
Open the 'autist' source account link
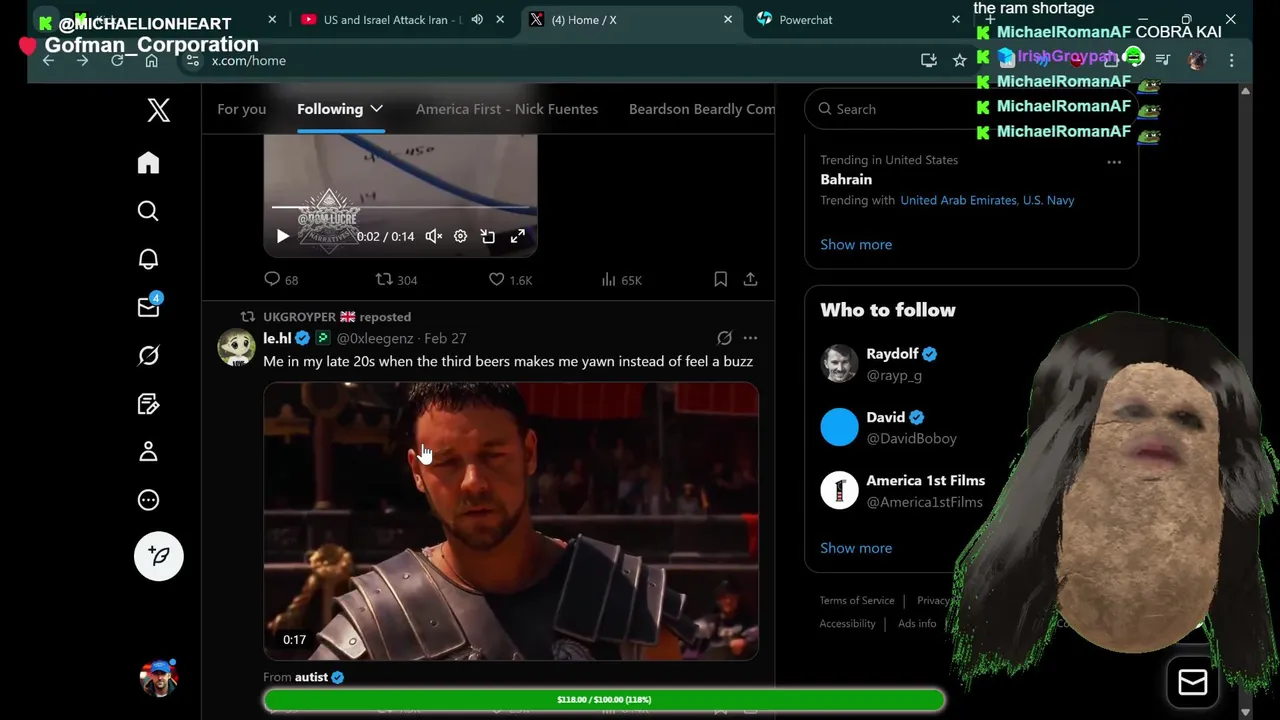(x=311, y=677)
